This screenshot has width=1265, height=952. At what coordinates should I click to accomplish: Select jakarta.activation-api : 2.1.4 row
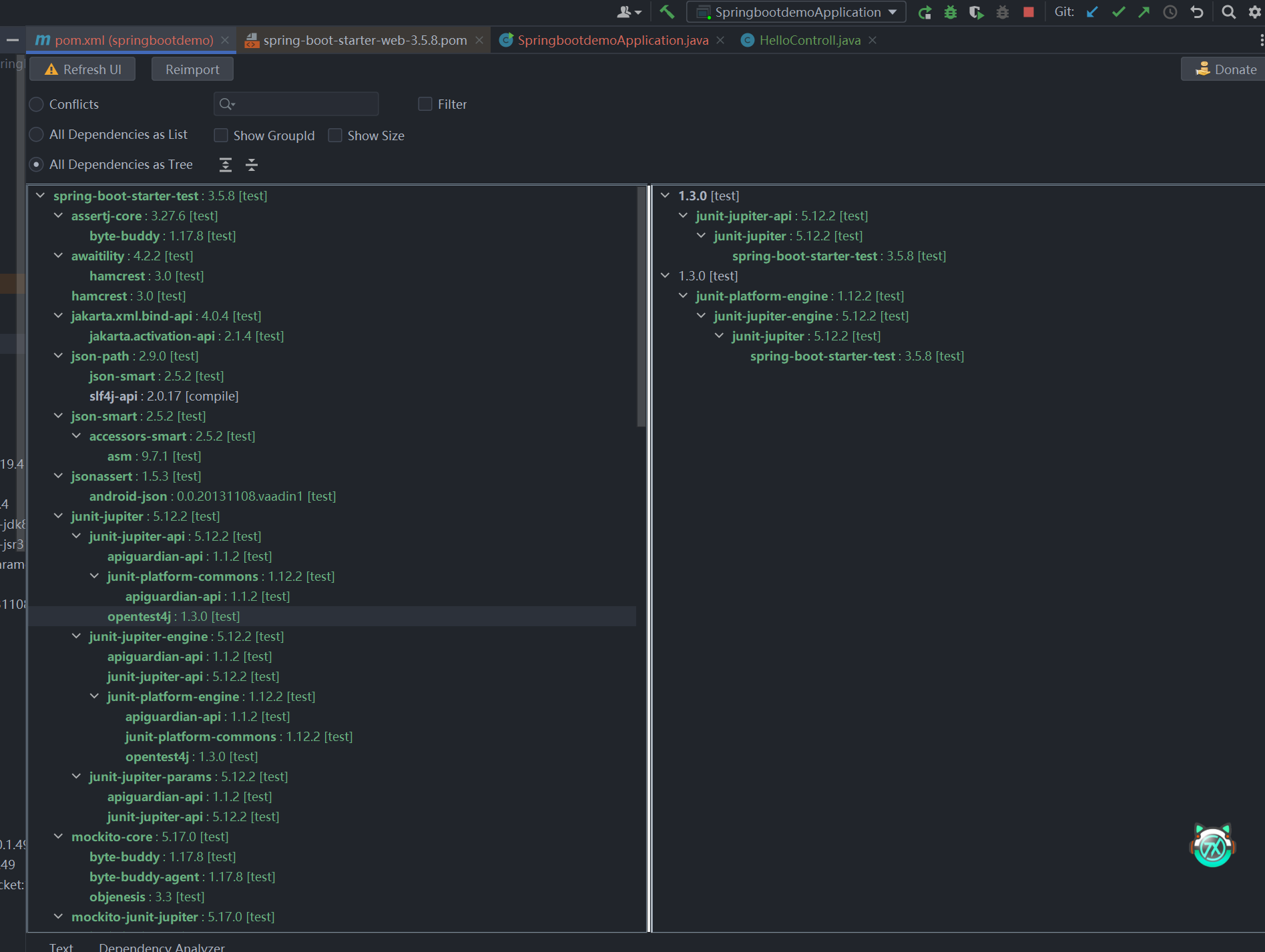186,336
